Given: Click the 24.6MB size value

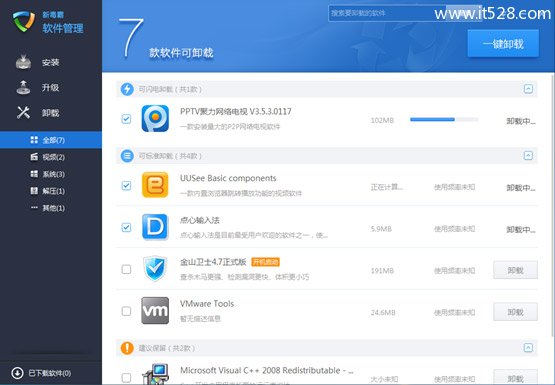Looking at the screenshot, I should 383,312.
